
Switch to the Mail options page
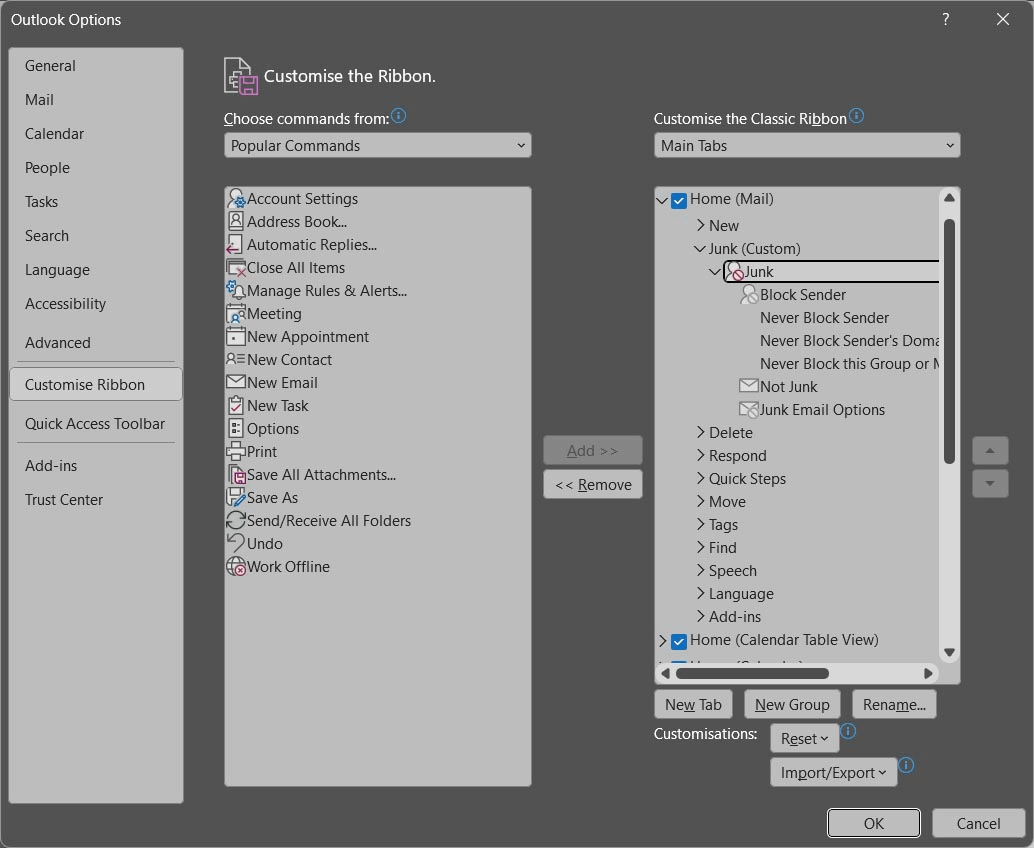click(96, 100)
